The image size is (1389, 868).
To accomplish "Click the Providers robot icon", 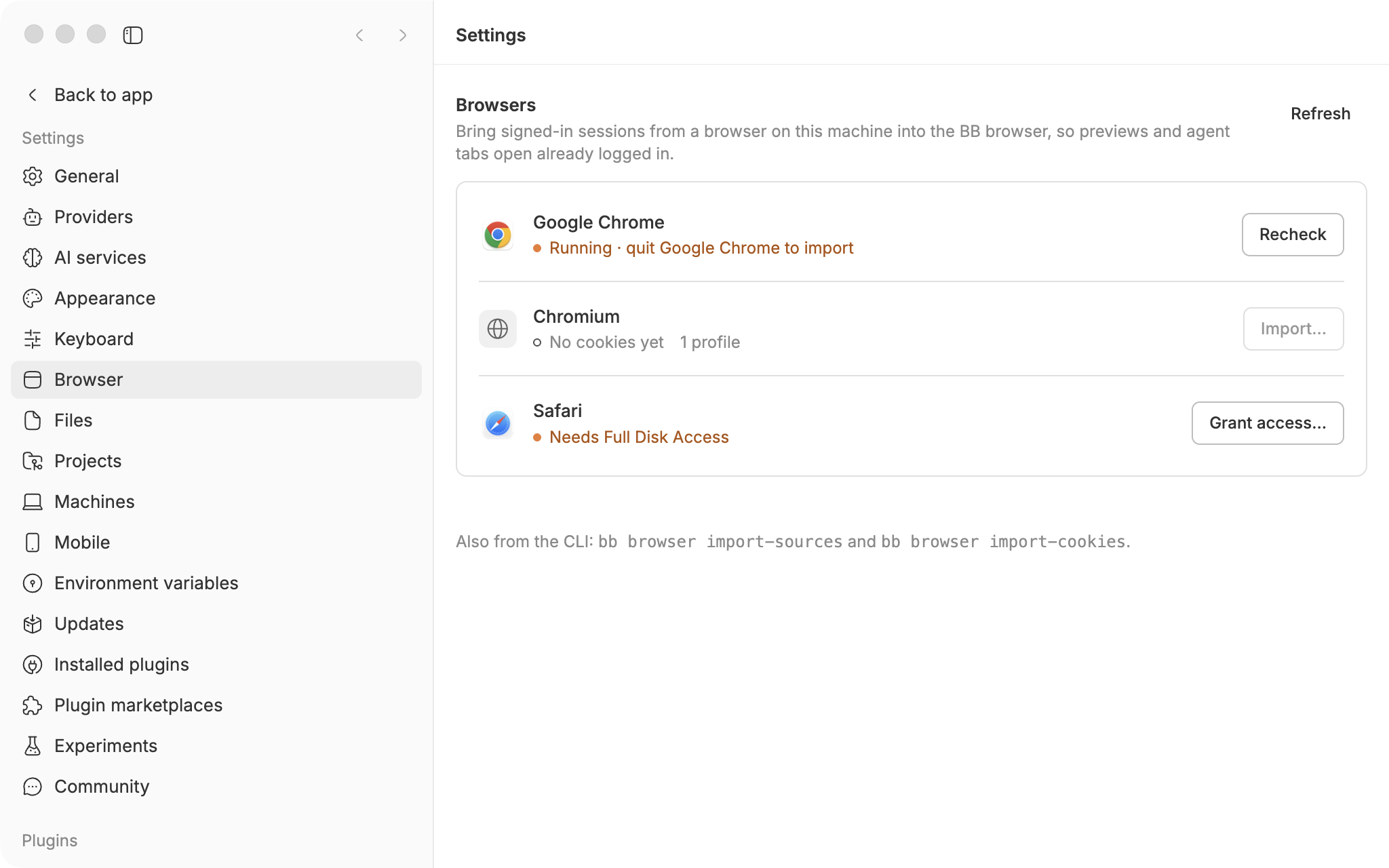I will click(33, 217).
